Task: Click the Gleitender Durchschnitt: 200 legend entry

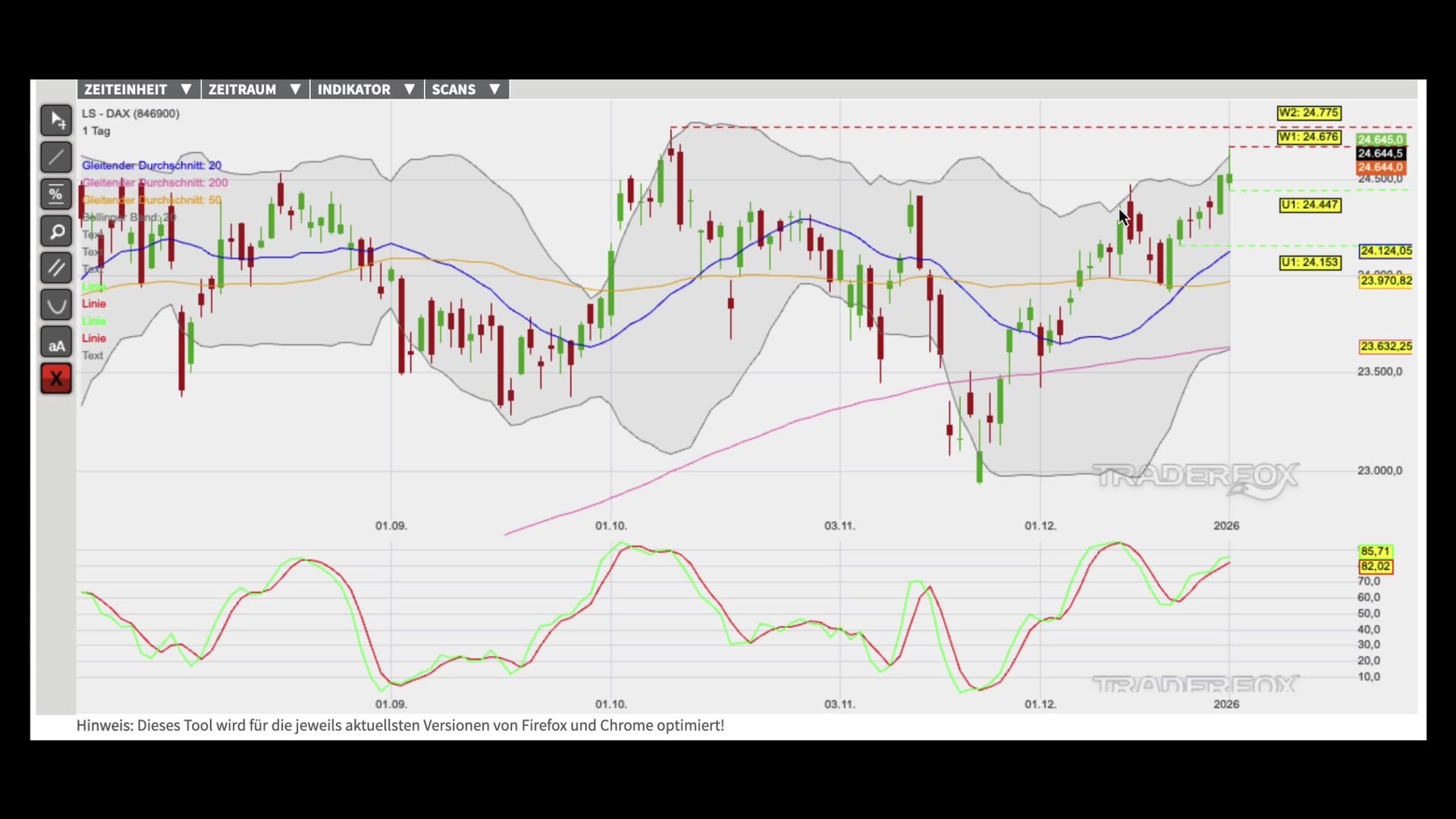Action: (x=155, y=183)
